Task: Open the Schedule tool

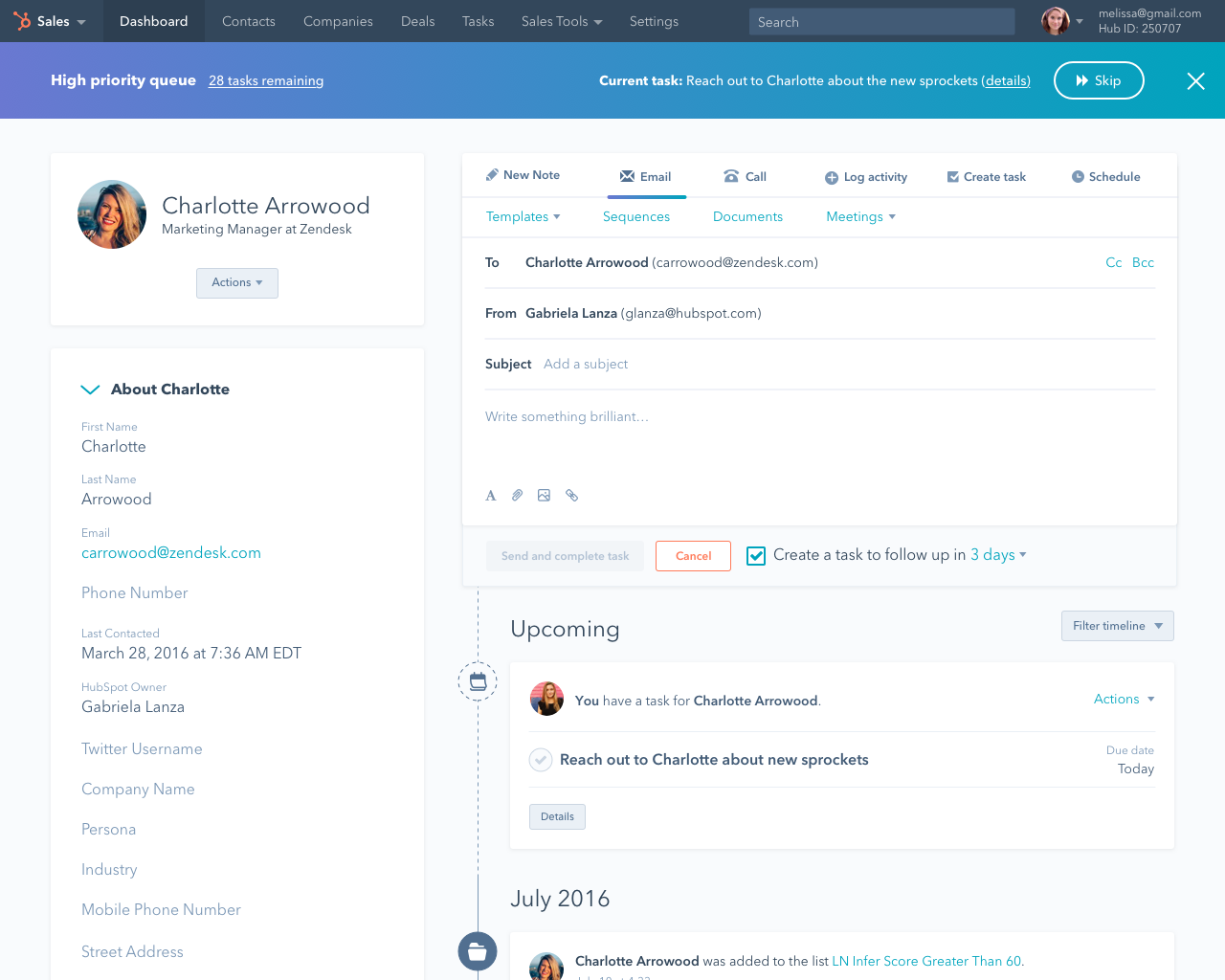Action: coord(1104,176)
